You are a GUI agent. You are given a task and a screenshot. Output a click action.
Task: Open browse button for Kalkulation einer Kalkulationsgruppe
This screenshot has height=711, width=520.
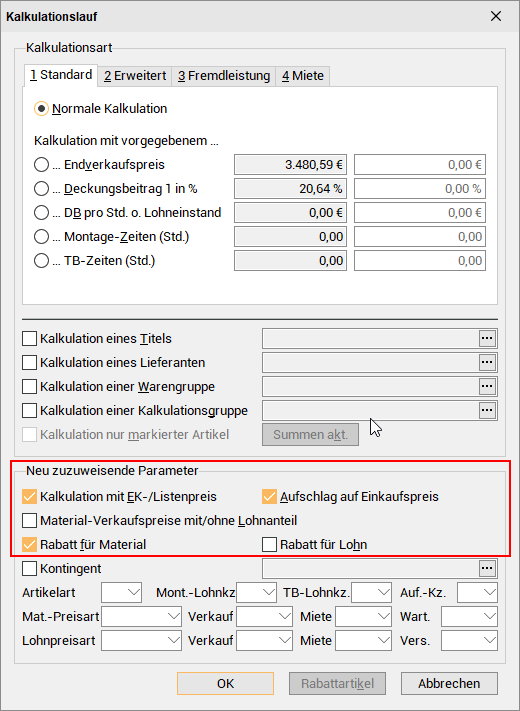(487, 411)
